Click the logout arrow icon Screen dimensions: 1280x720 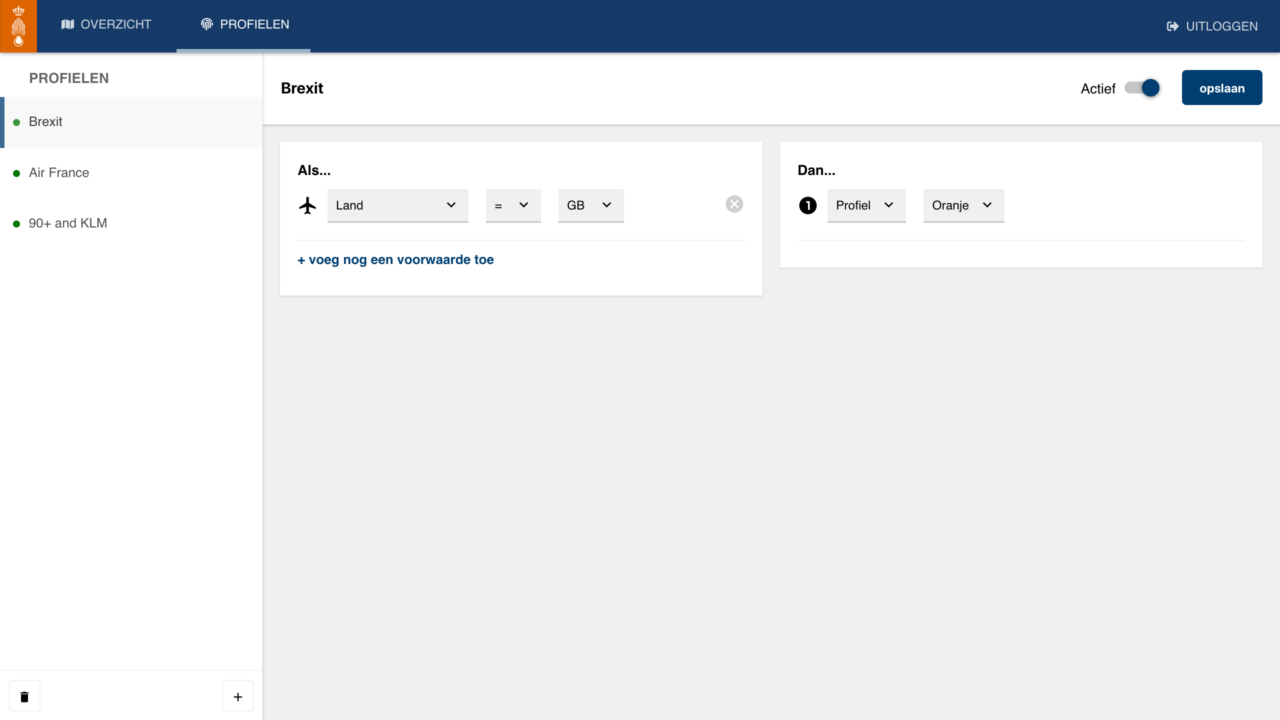1173,26
